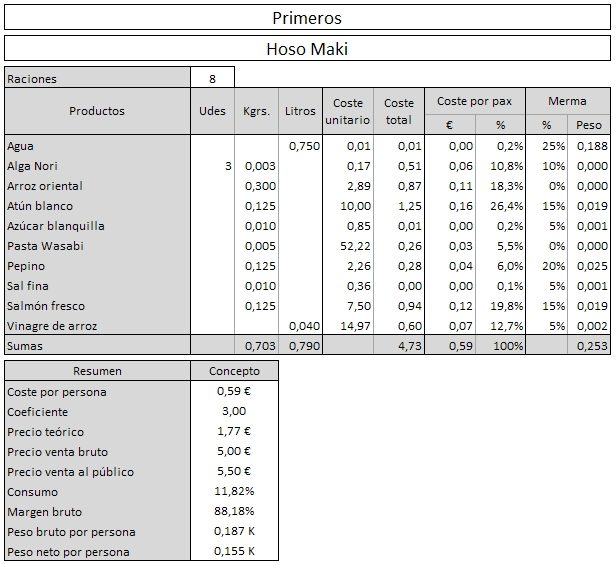Click the Hoso Maki title cell

pyautogui.click(x=307, y=48)
